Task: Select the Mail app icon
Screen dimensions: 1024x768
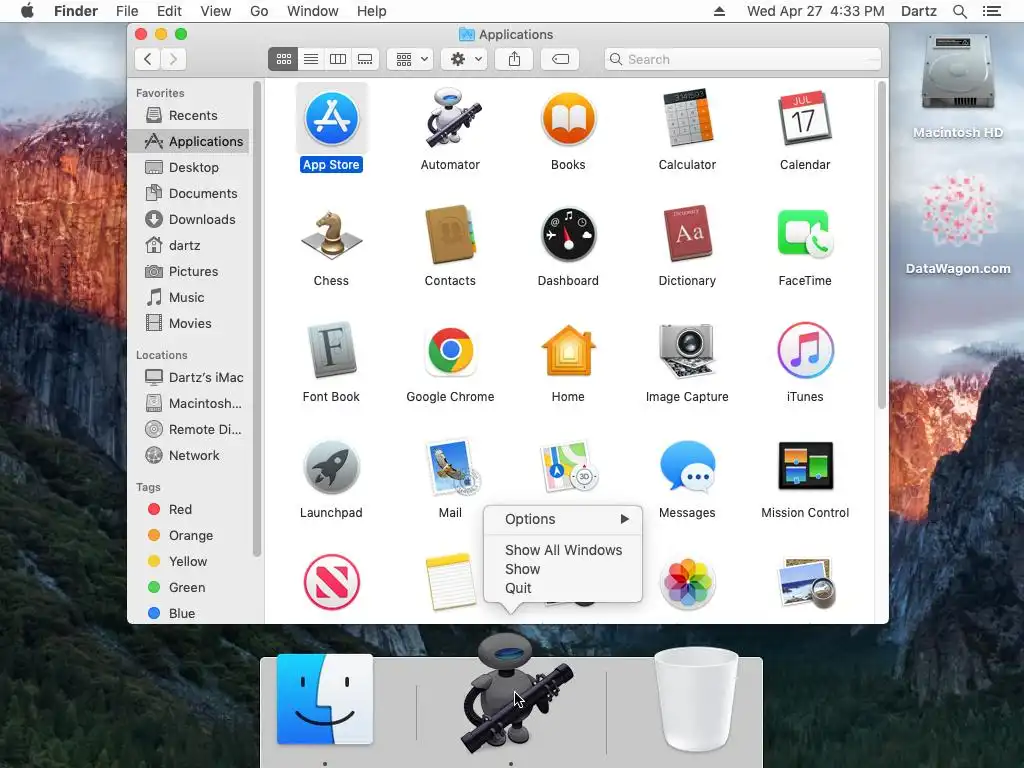Action: [x=452, y=467]
